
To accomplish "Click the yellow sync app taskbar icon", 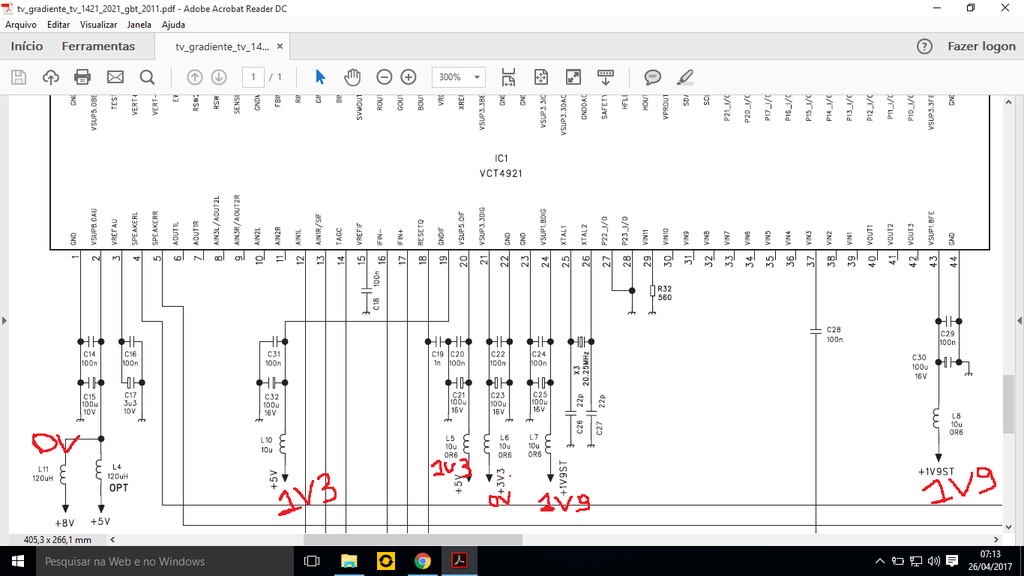I will pos(386,562).
